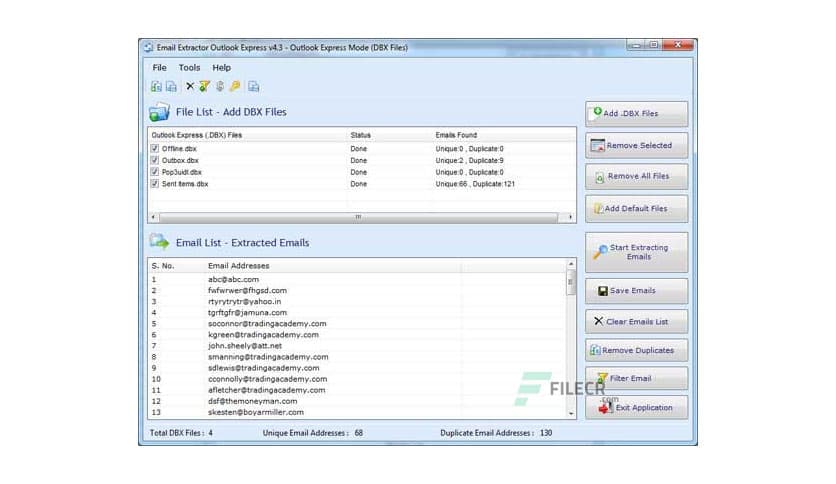This screenshot has width=836, height=484.
Task: Click 'Unique Email Addresses : 68' status text
Action: (x=313, y=433)
